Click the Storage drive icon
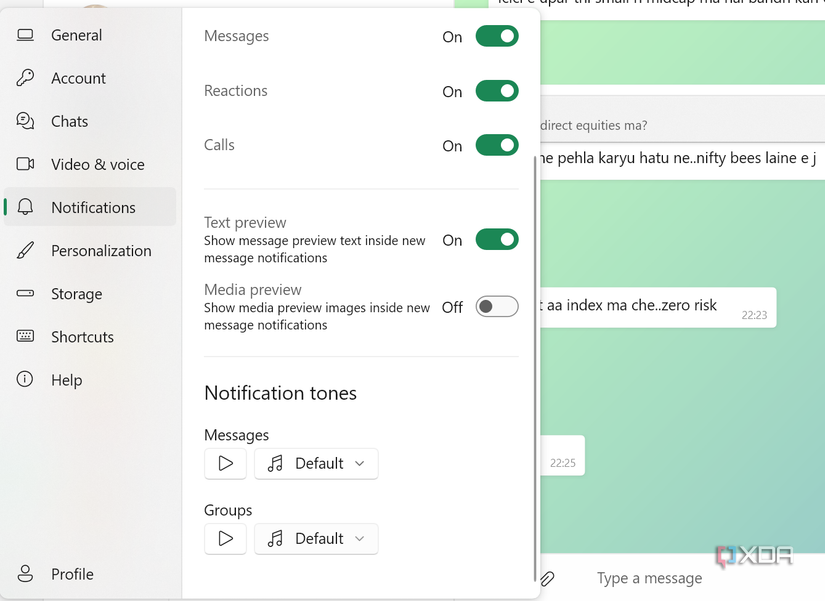825x601 pixels. pos(25,293)
